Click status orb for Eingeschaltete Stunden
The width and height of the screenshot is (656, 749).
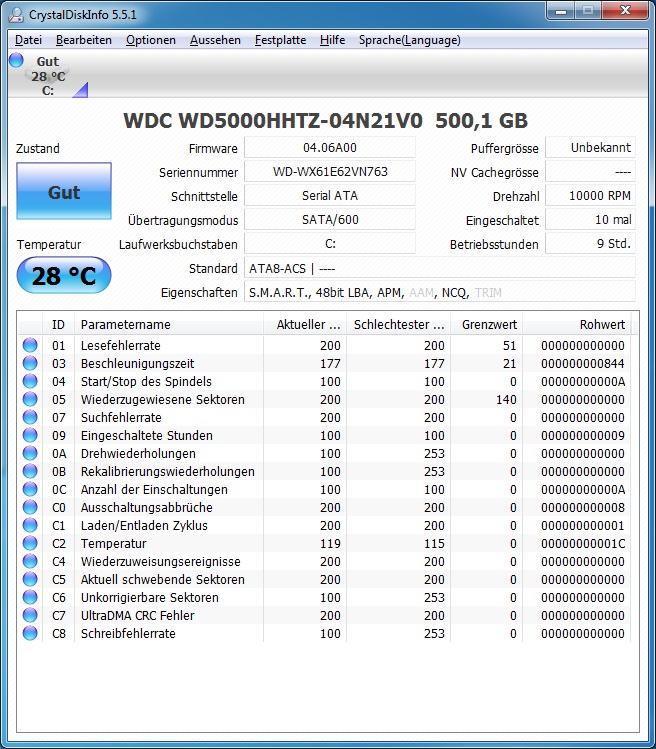click(30, 435)
